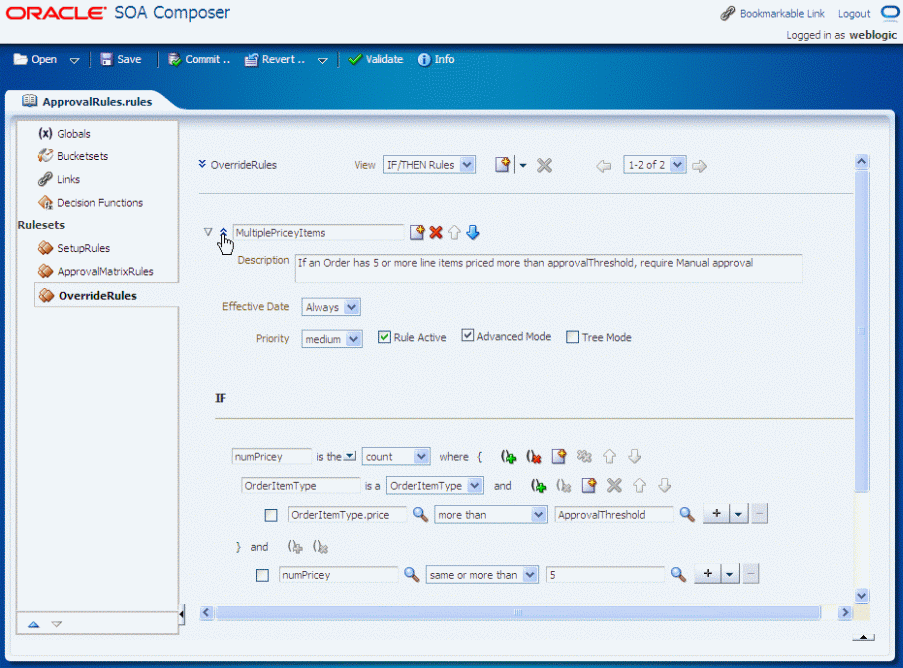
Task: Collapse the MultiplePriceyItems rule triangle
Action: tap(208, 232)
